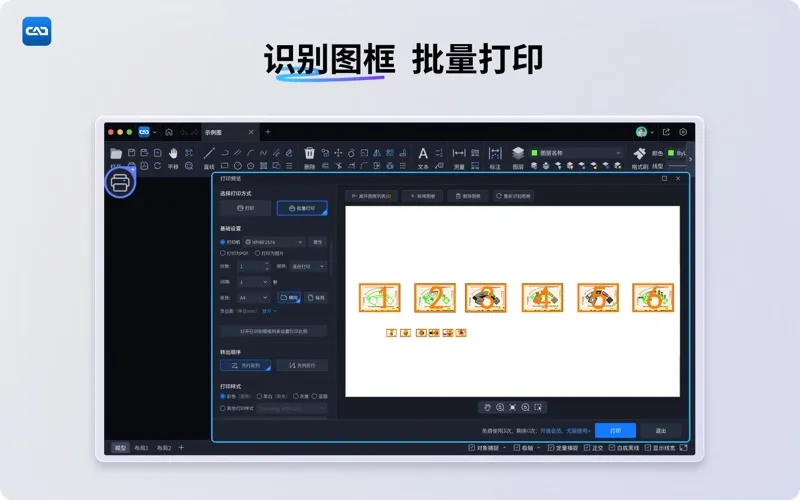This screenshot has width=800, height=500.
Task: Select the Dimension annotation tool
Action: (495, 154)
